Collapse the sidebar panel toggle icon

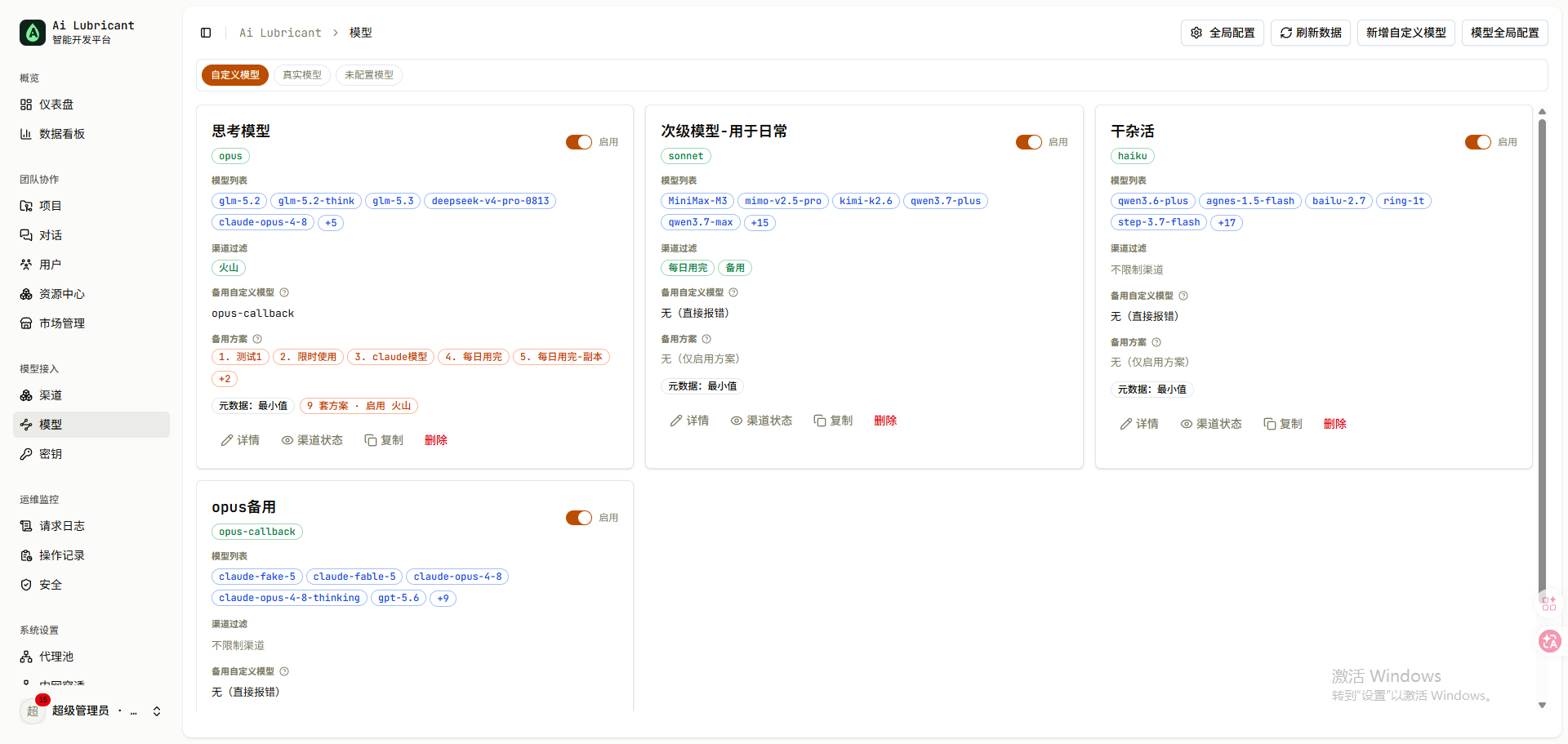coord(206,33)
